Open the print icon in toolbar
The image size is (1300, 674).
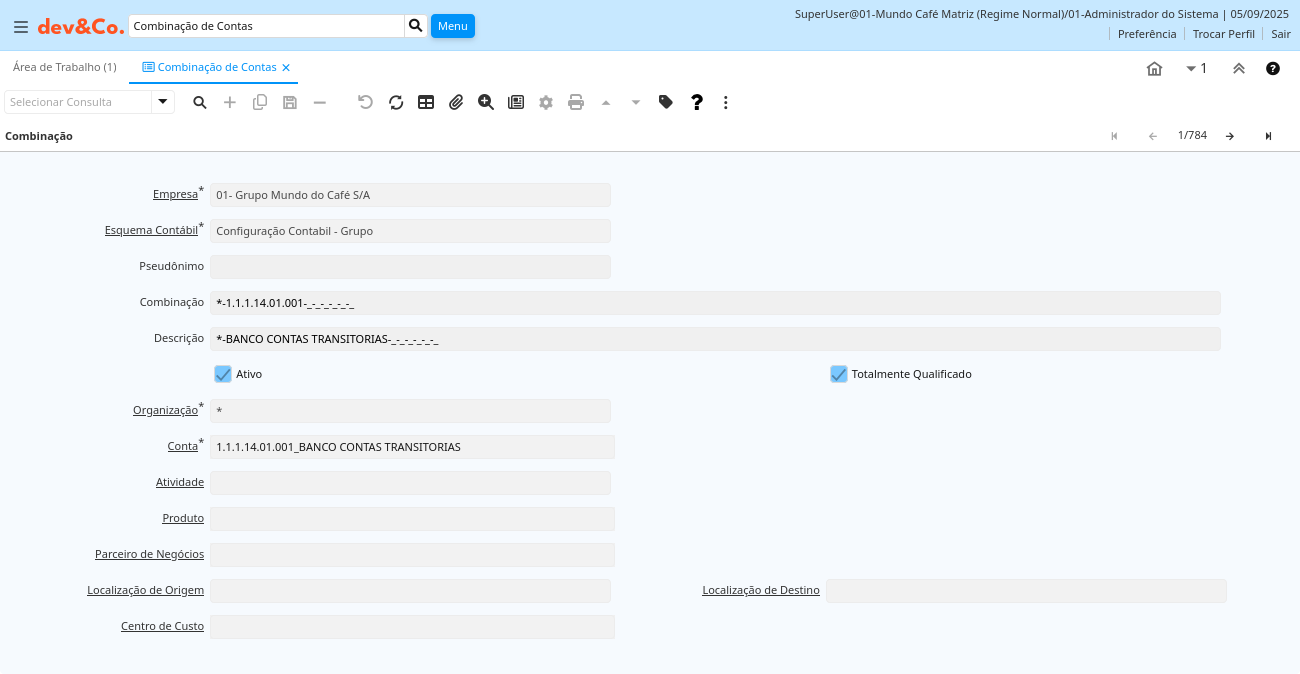[x=576, y=102]
